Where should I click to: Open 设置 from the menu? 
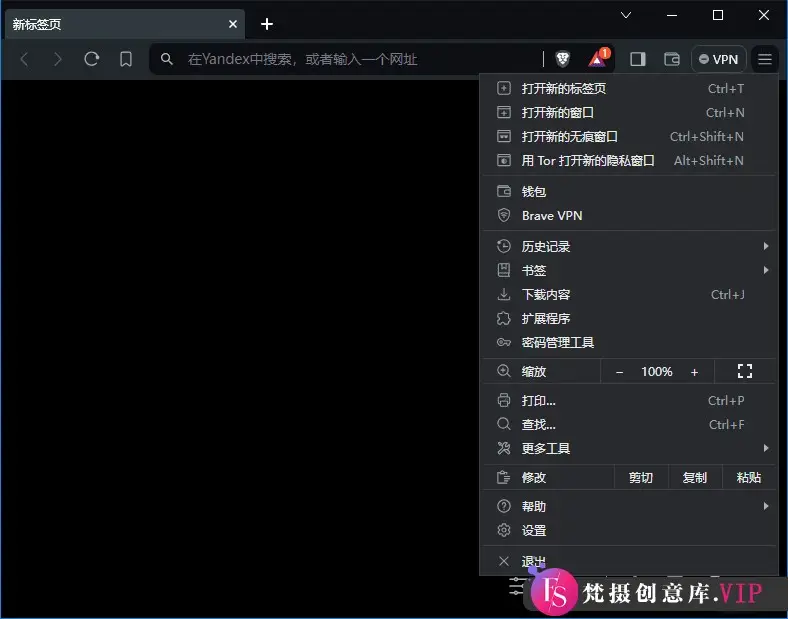click(x=629, y=530)
